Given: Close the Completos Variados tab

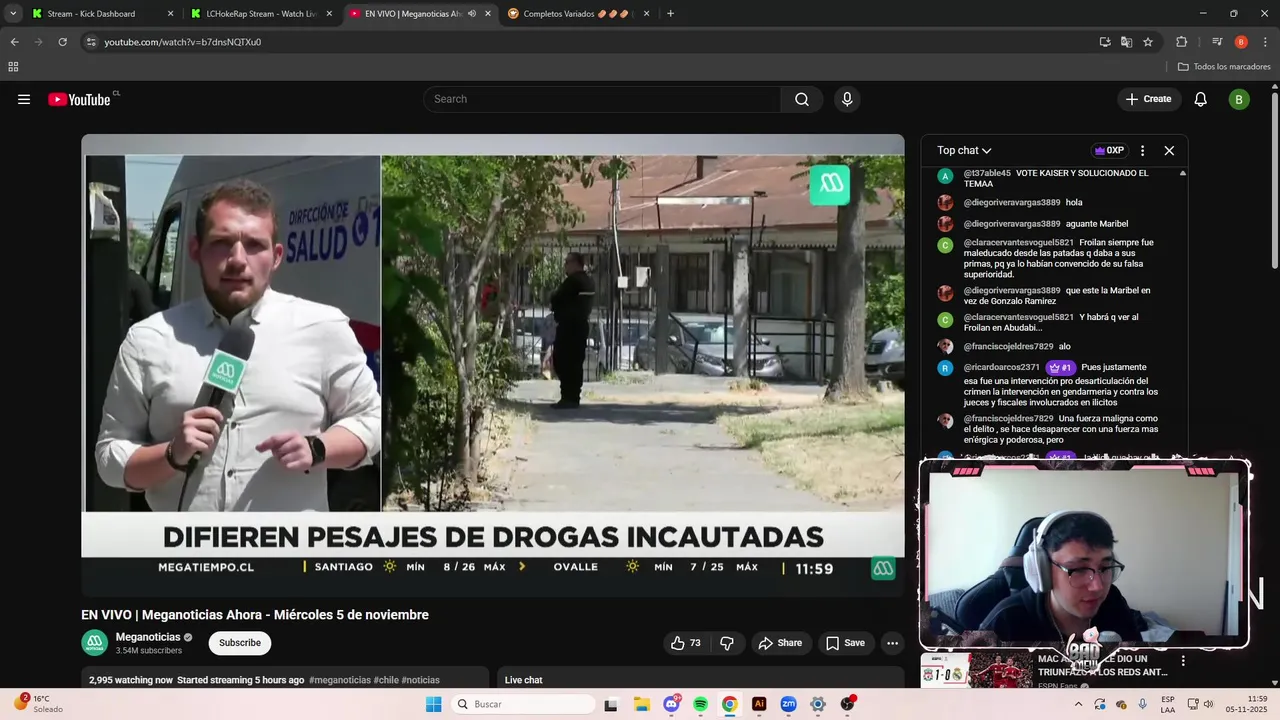Looking at the screenshot, I should tap(646, 14).
